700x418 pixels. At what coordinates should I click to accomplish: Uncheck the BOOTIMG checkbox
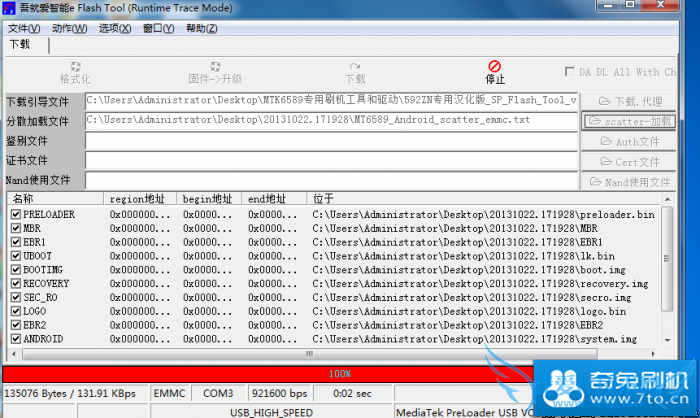[16, 270]
